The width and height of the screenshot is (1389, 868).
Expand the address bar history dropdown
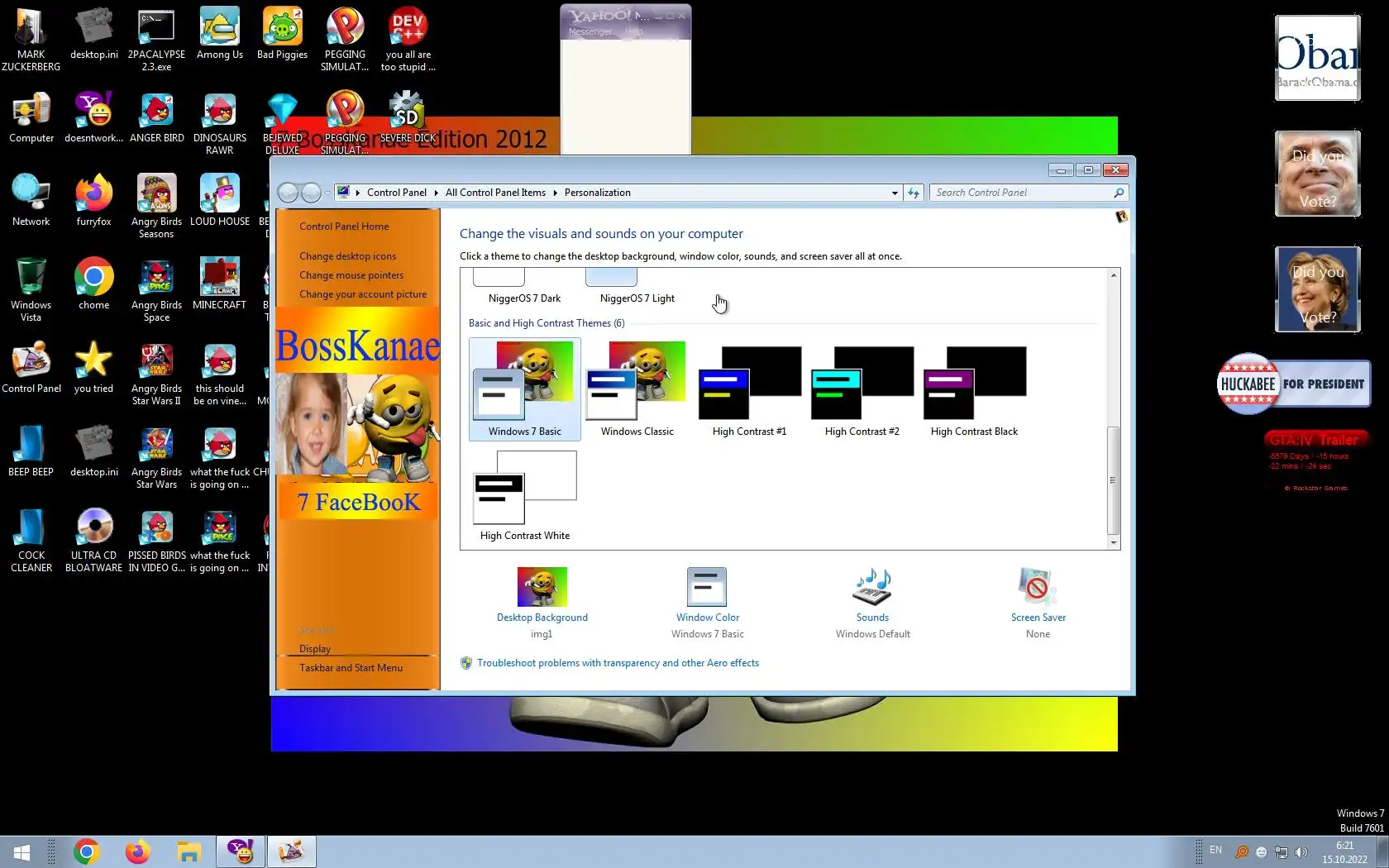[x=895, y=193]
